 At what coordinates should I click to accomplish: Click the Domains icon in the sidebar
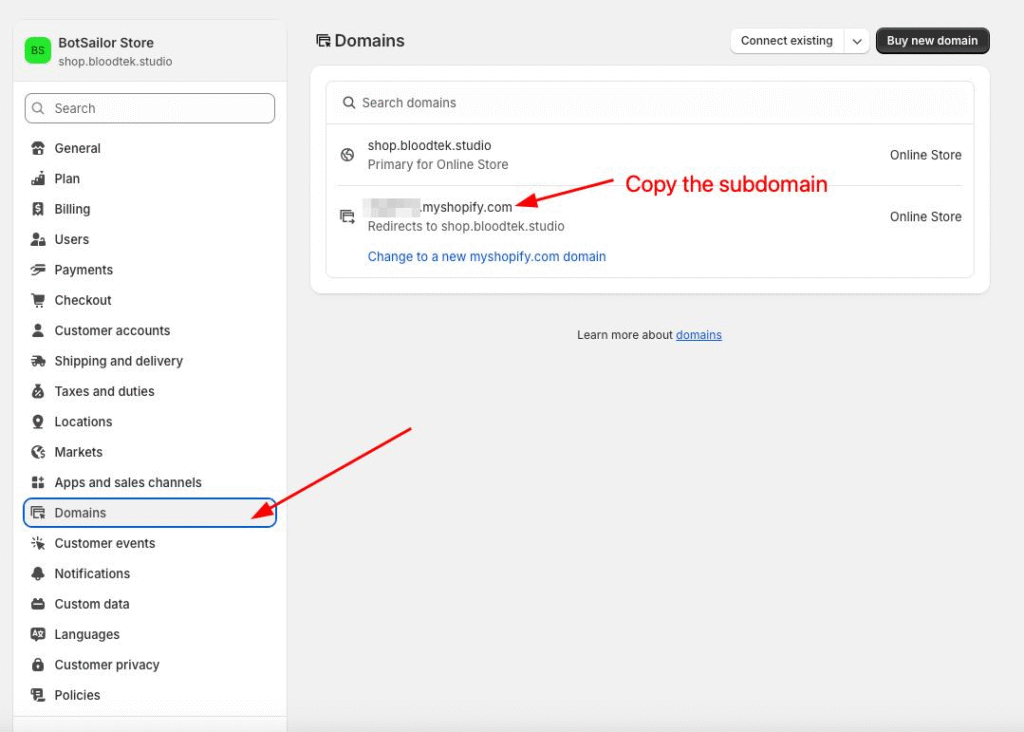[x=38, y=513]
